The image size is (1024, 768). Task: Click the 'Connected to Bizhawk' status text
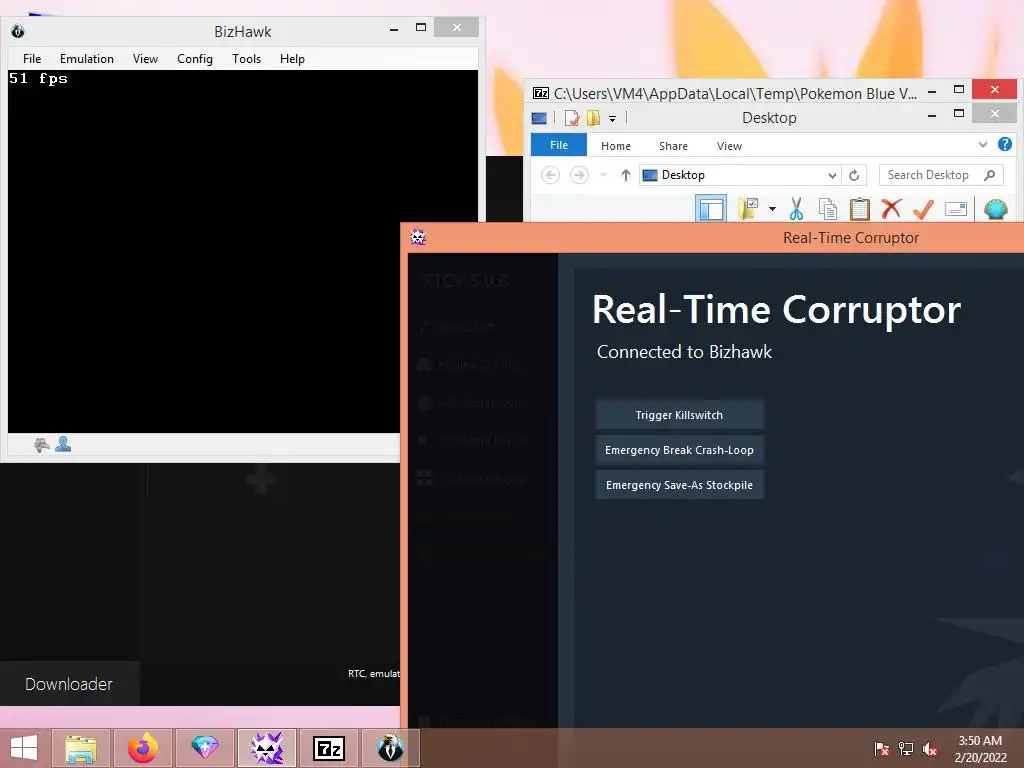tap(684, 352)
